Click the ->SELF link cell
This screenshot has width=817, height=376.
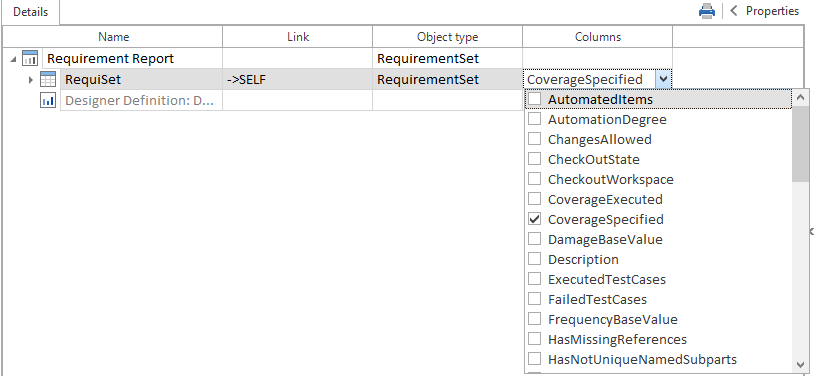point(298,80)
